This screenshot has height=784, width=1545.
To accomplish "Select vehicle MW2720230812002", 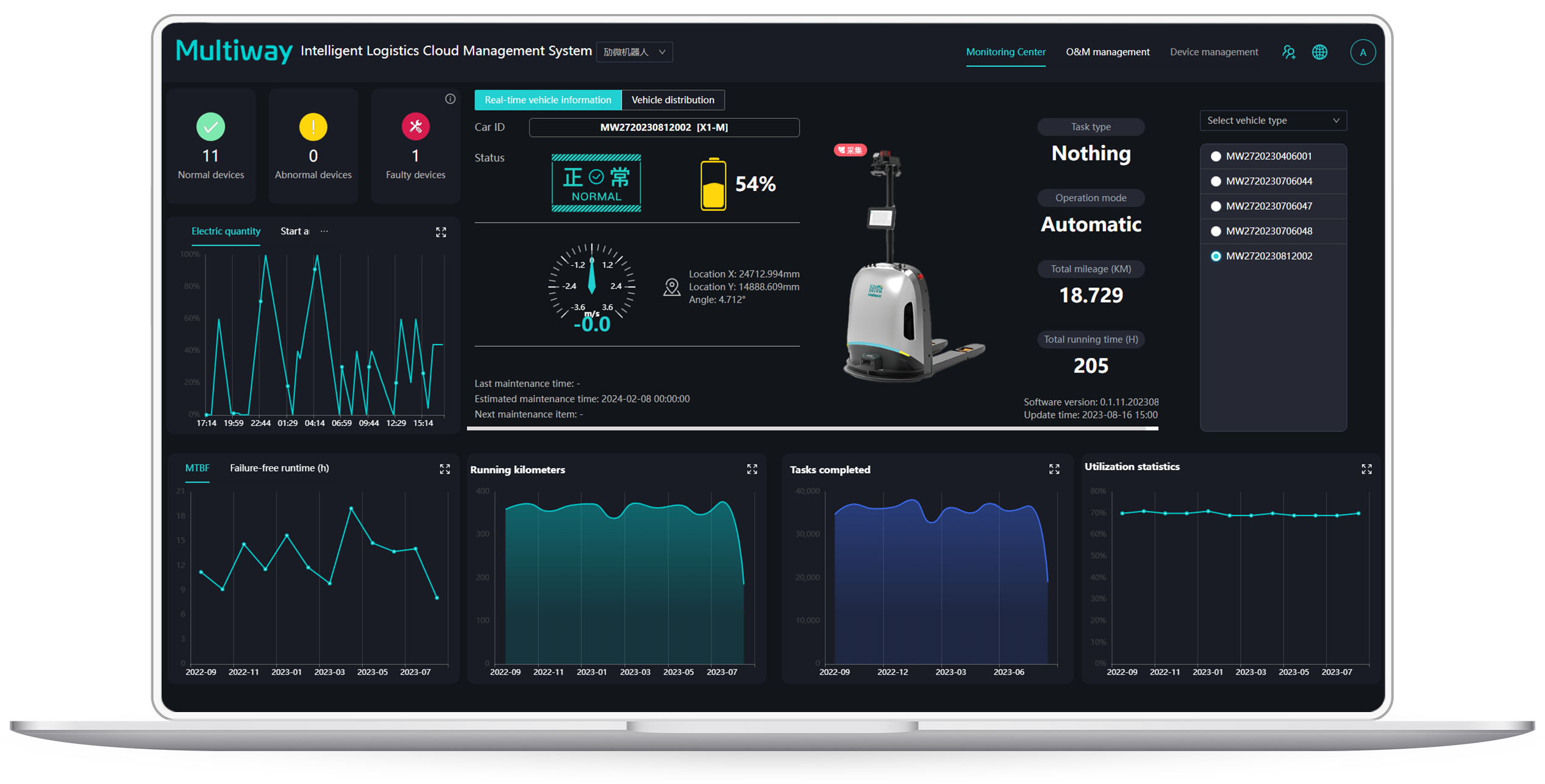I will (1273, 256).
